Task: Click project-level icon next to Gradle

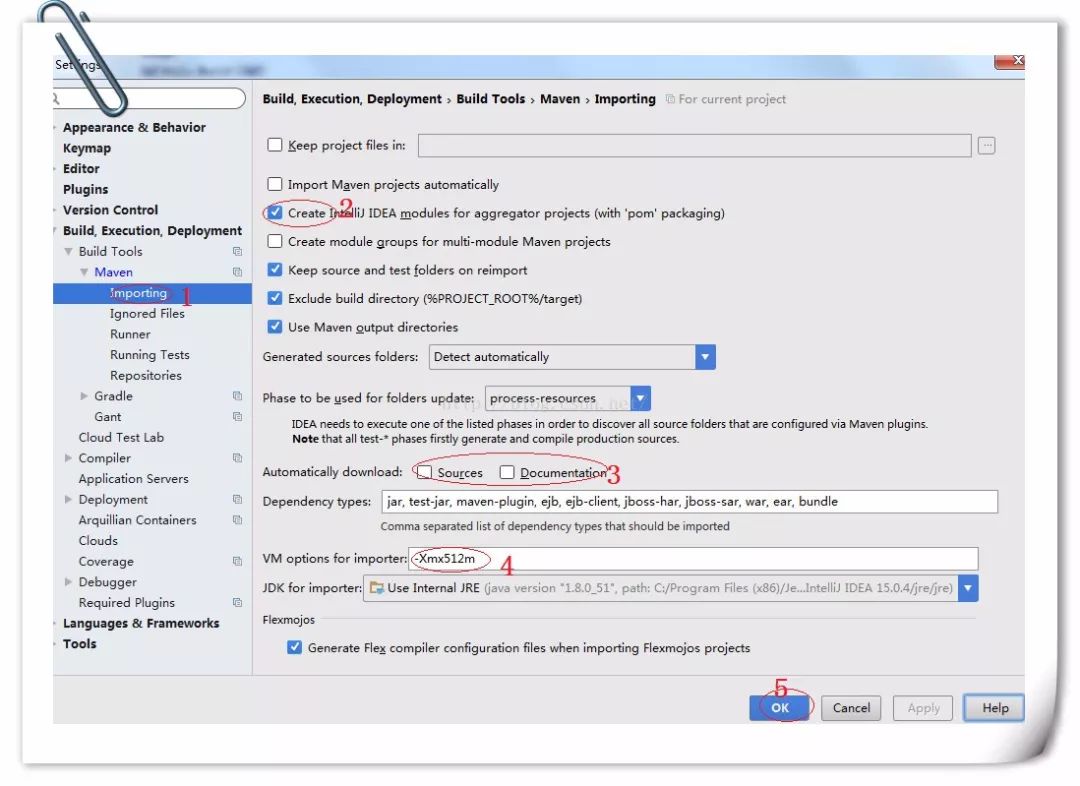Action: [x=238, y=396]
